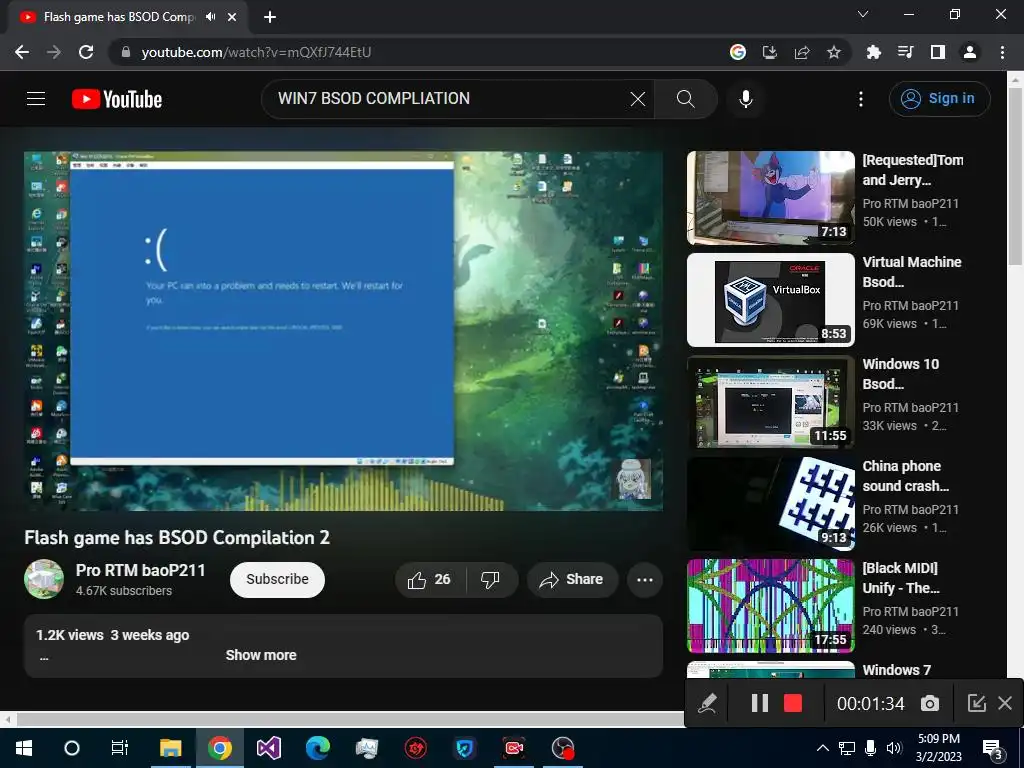Open a new browser tab
Image resolution: width=1024 pixels, height=768 pixels.
pyautogui.click(x=270, y=17)
